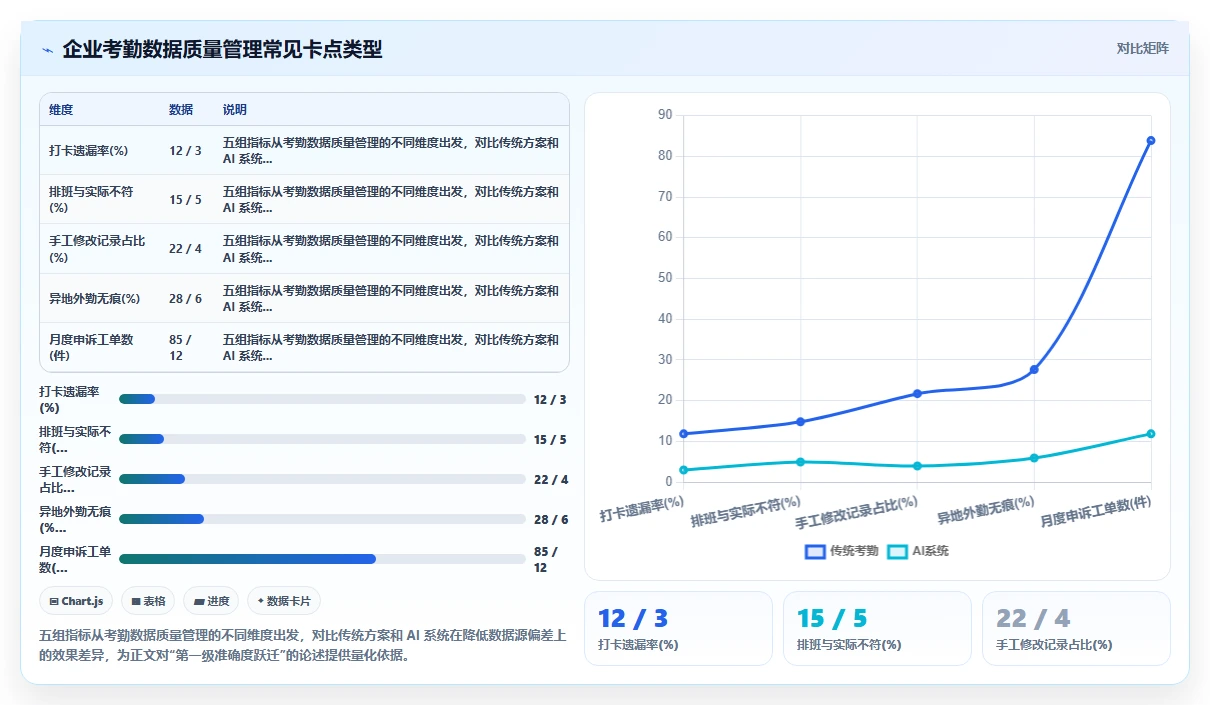
Task: Select table row 排班与实际不符(%)
Action: click(304, 200)
